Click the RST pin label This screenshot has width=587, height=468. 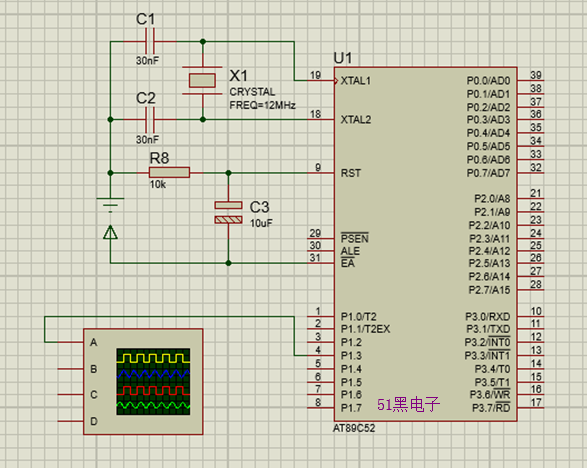[x=351, y=173]
